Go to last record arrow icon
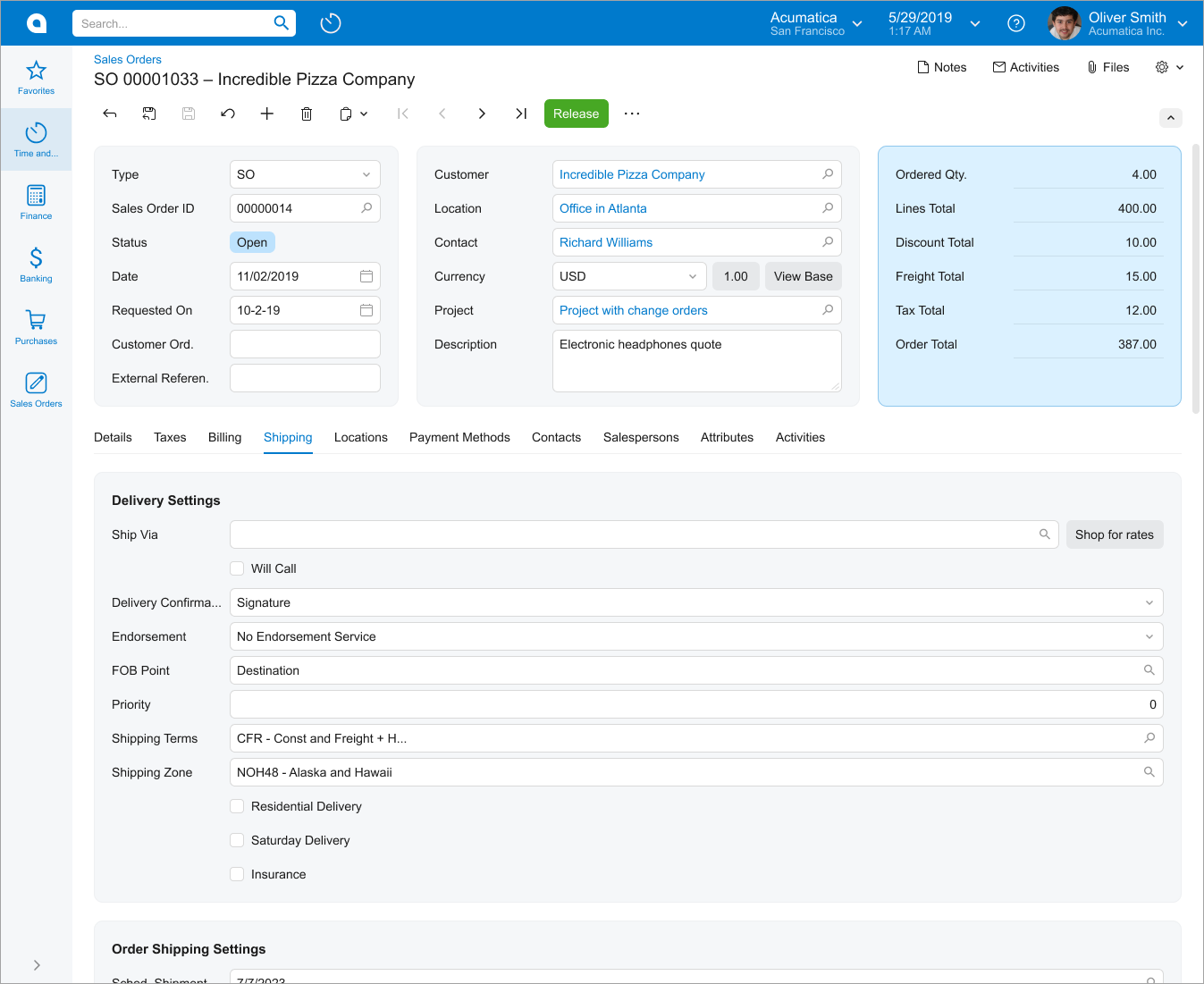Viewport: 1204px width, 984px height. 521,114
